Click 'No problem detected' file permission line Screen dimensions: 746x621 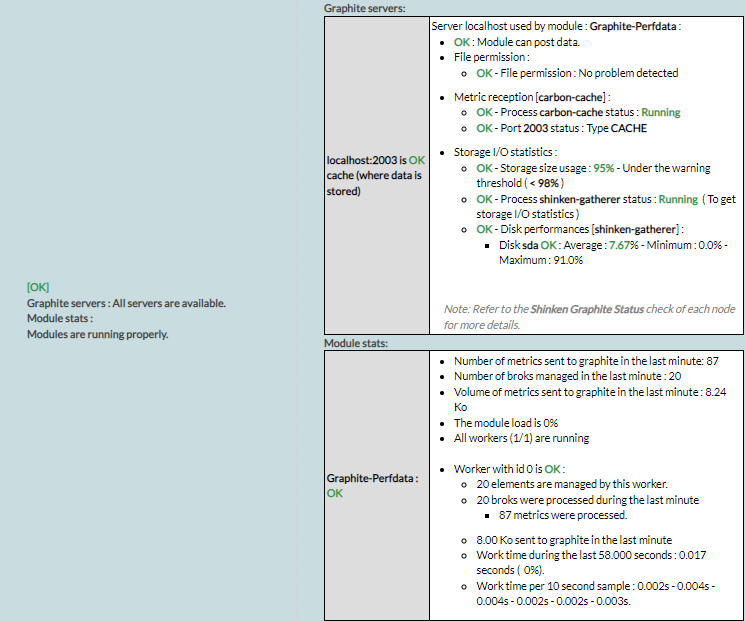pyautogui.click(x=577, y=73)
